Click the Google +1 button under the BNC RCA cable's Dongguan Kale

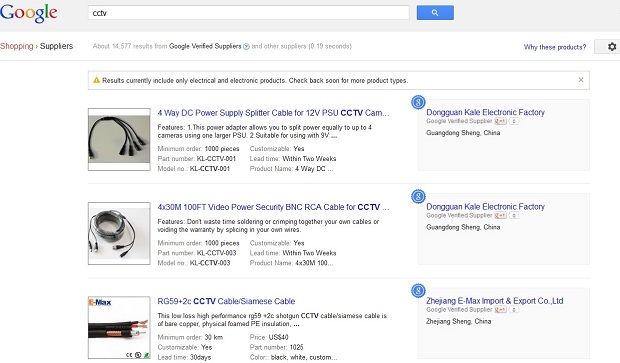(501, 215)
